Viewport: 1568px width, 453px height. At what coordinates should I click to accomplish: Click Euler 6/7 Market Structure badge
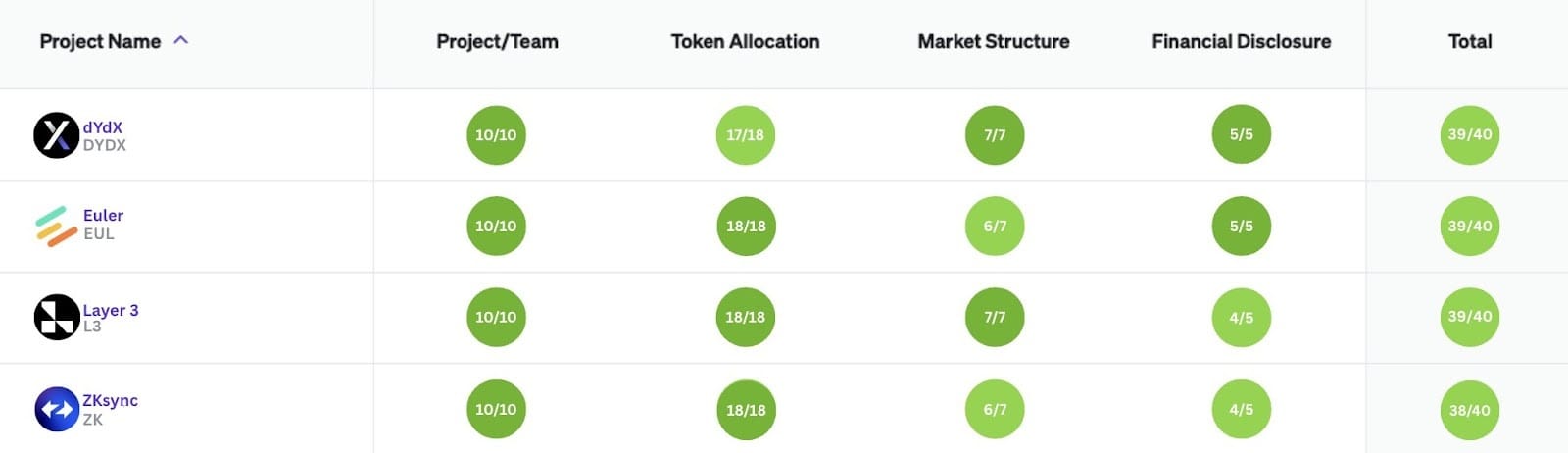[995, 226]
